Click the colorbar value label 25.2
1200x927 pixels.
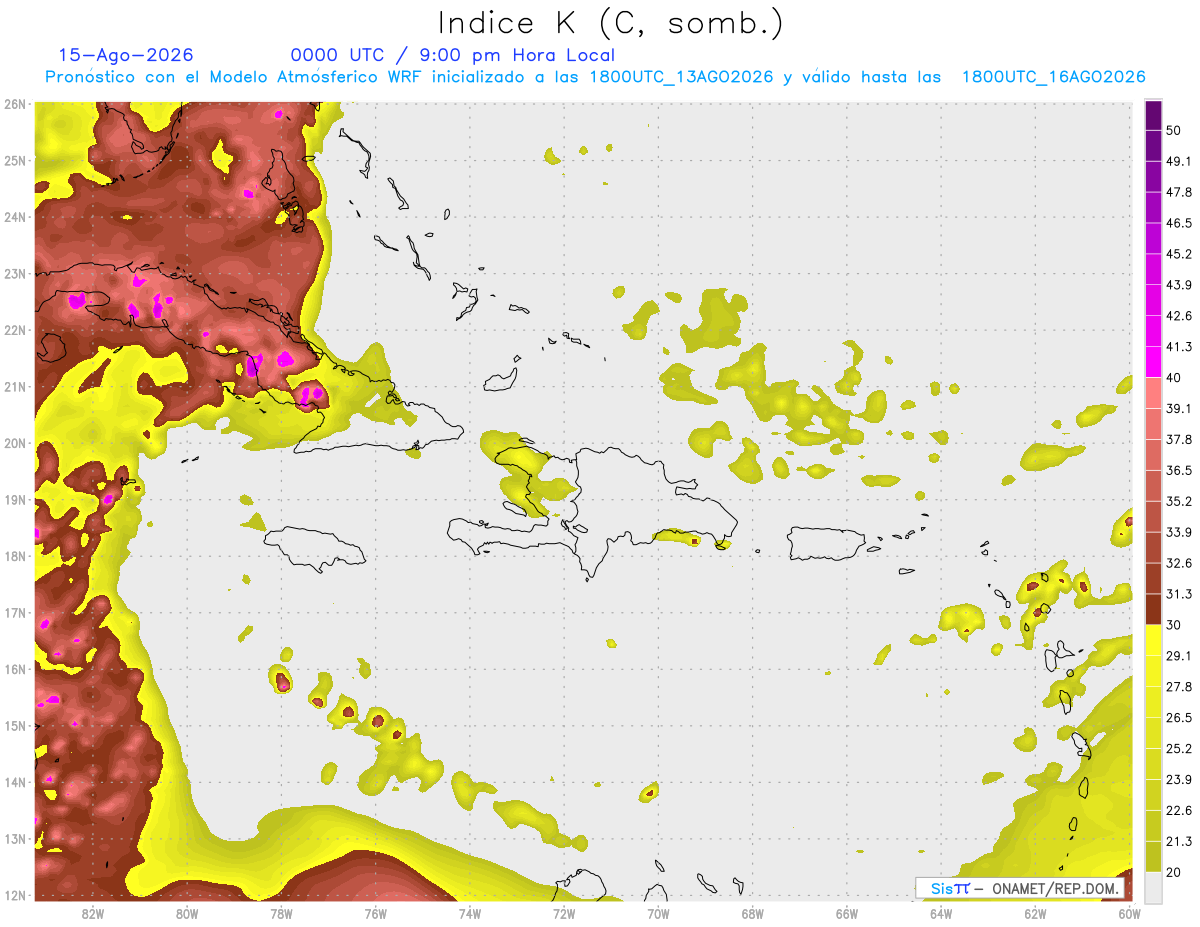pyautogui.click(x=1178, y=748)
